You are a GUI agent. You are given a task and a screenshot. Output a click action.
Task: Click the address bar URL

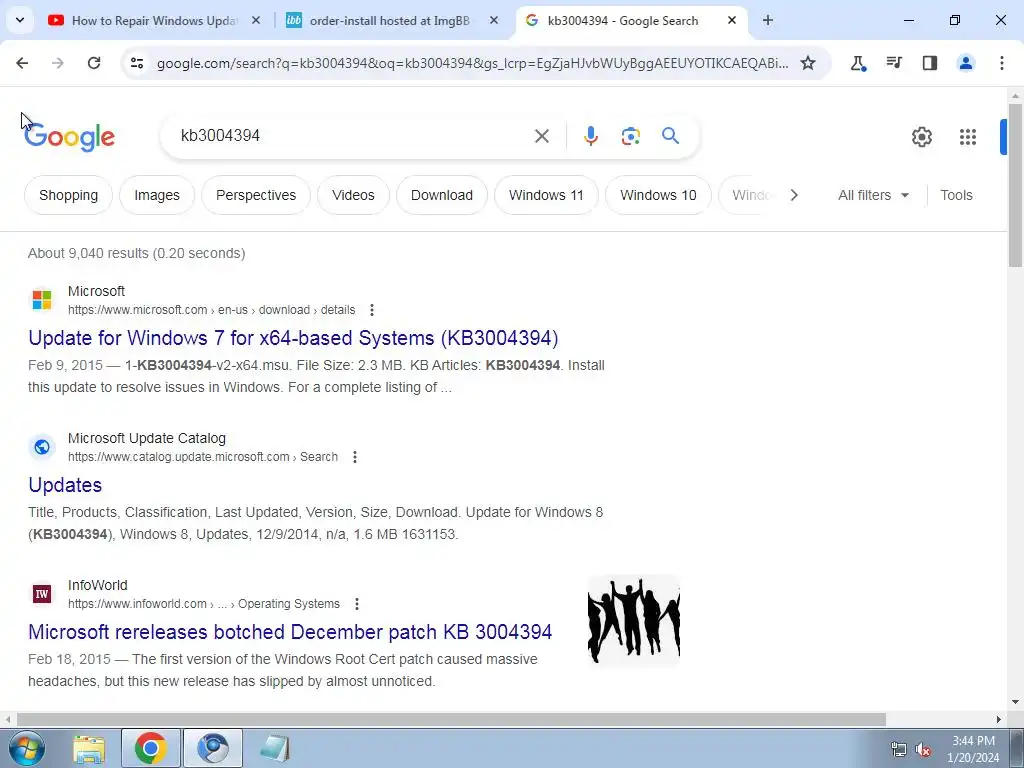[x=472, y=63]
